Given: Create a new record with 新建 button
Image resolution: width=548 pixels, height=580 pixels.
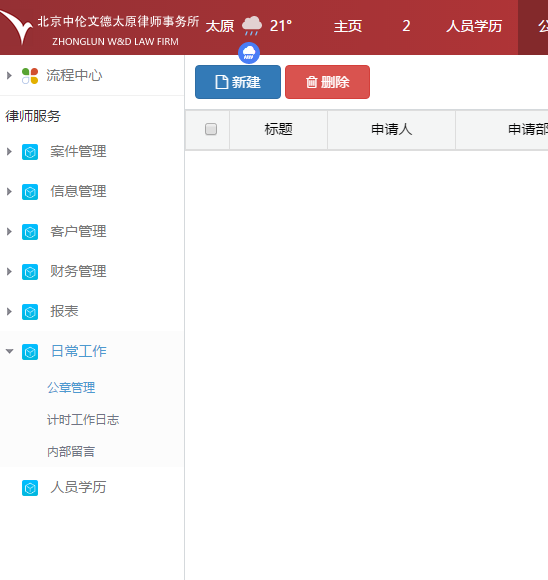Looking at the screenshot, I should (238, 82).
